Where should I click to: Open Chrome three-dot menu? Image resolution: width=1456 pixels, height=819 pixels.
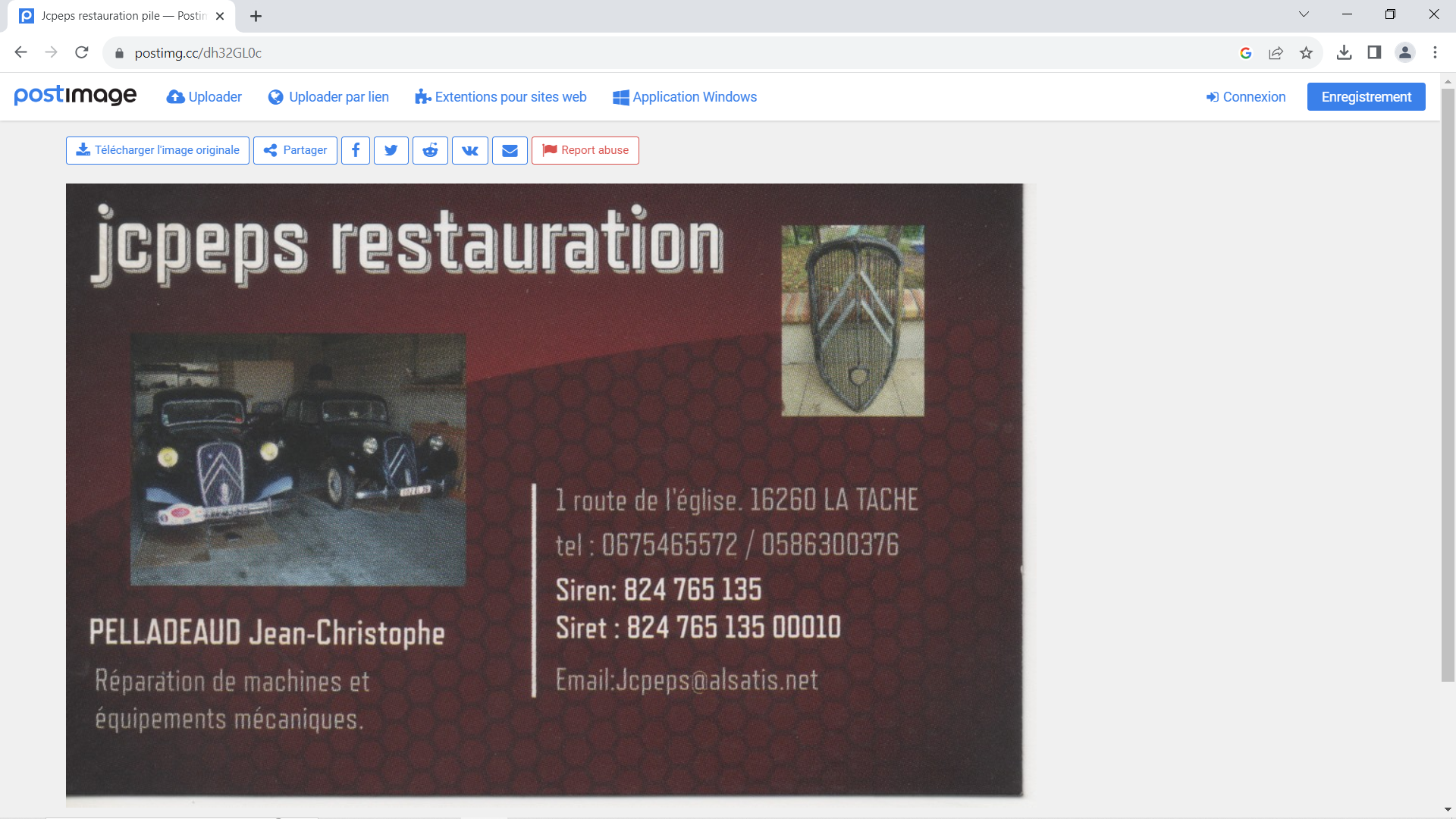click(1435, 52)
